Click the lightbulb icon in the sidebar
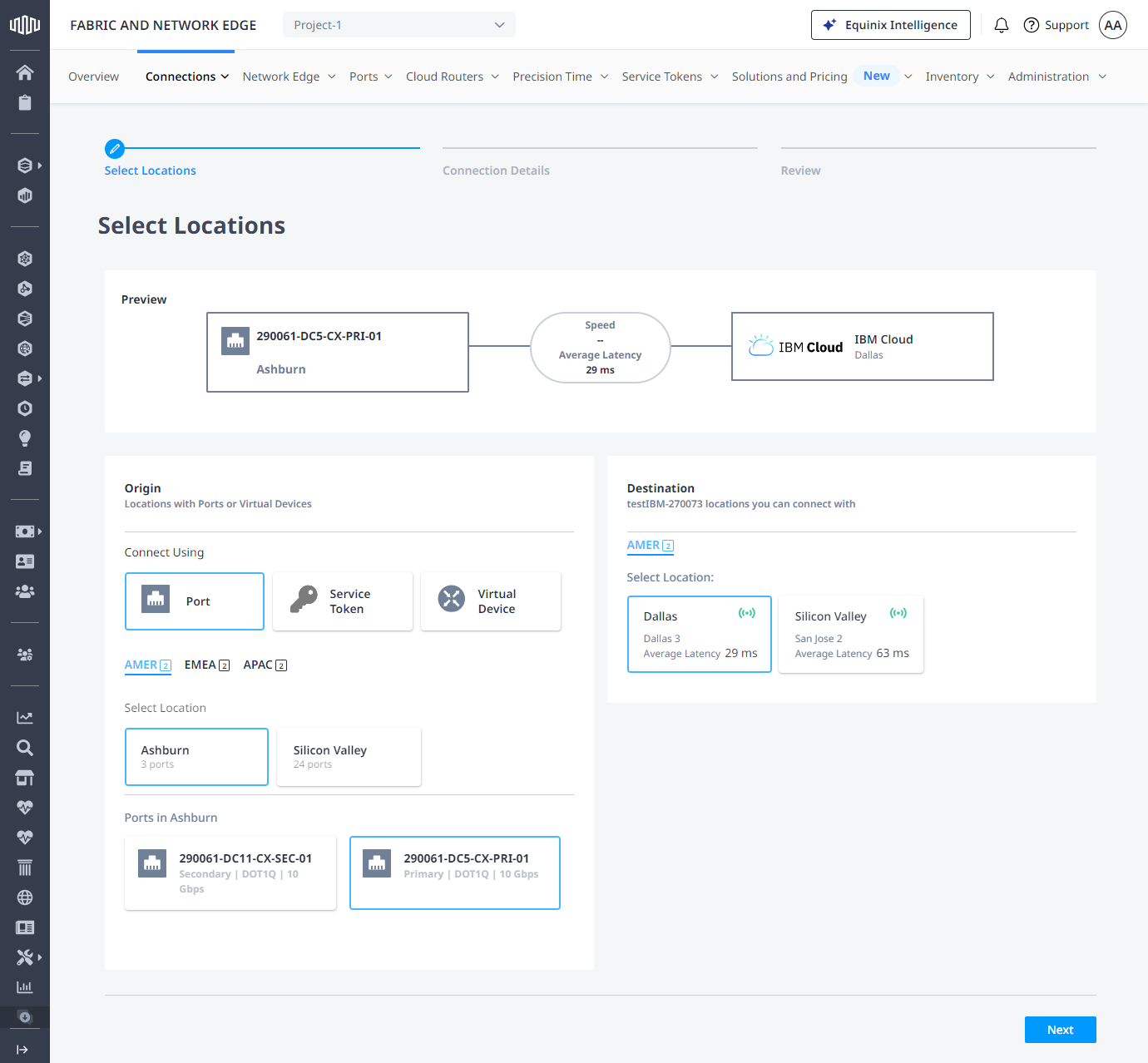This screenshot has height=1063, width=1148. coord(25,438)
